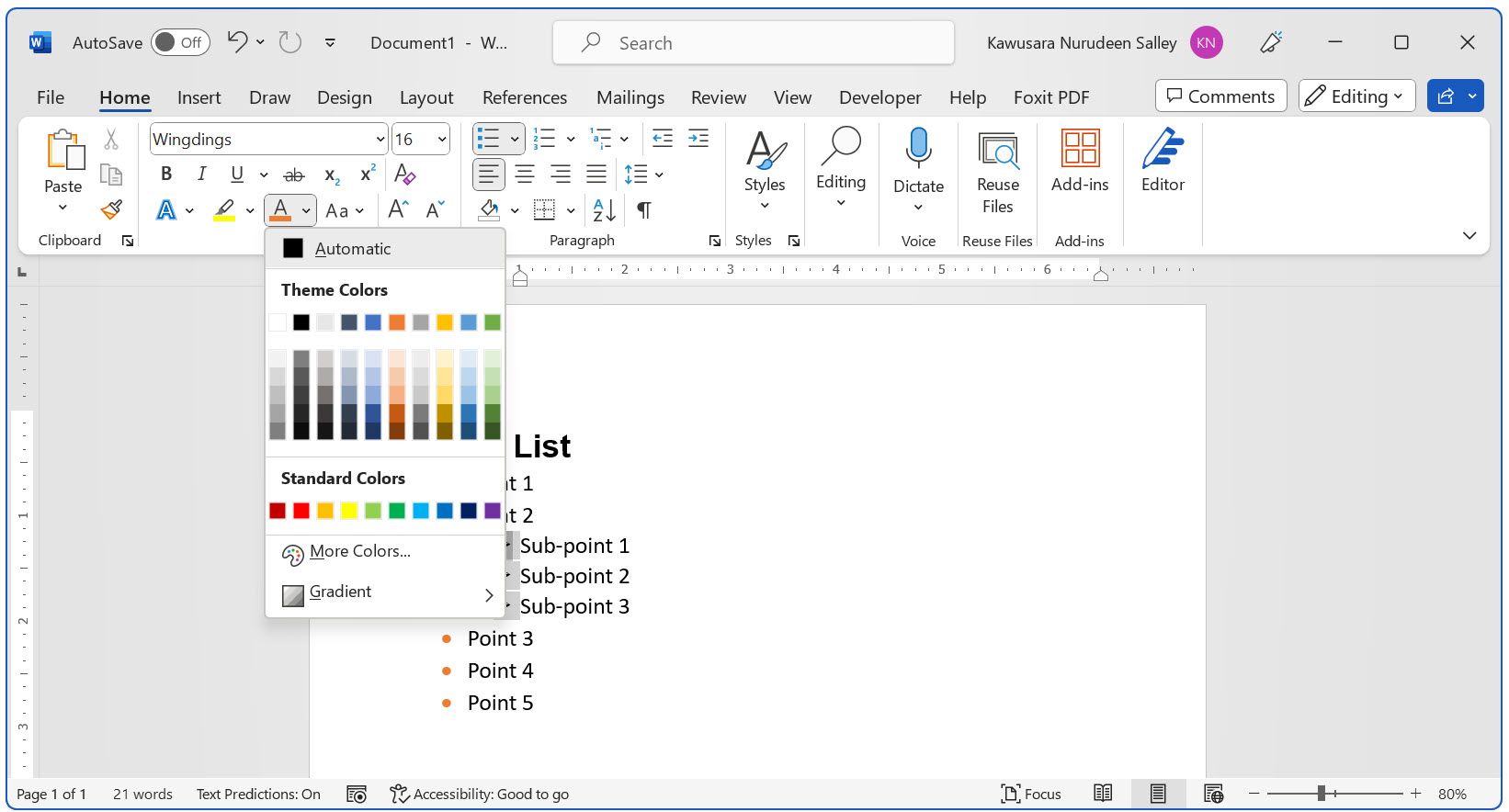Select Automatic font color
This screenshot has height=812, width=1509.
point(385,249)
